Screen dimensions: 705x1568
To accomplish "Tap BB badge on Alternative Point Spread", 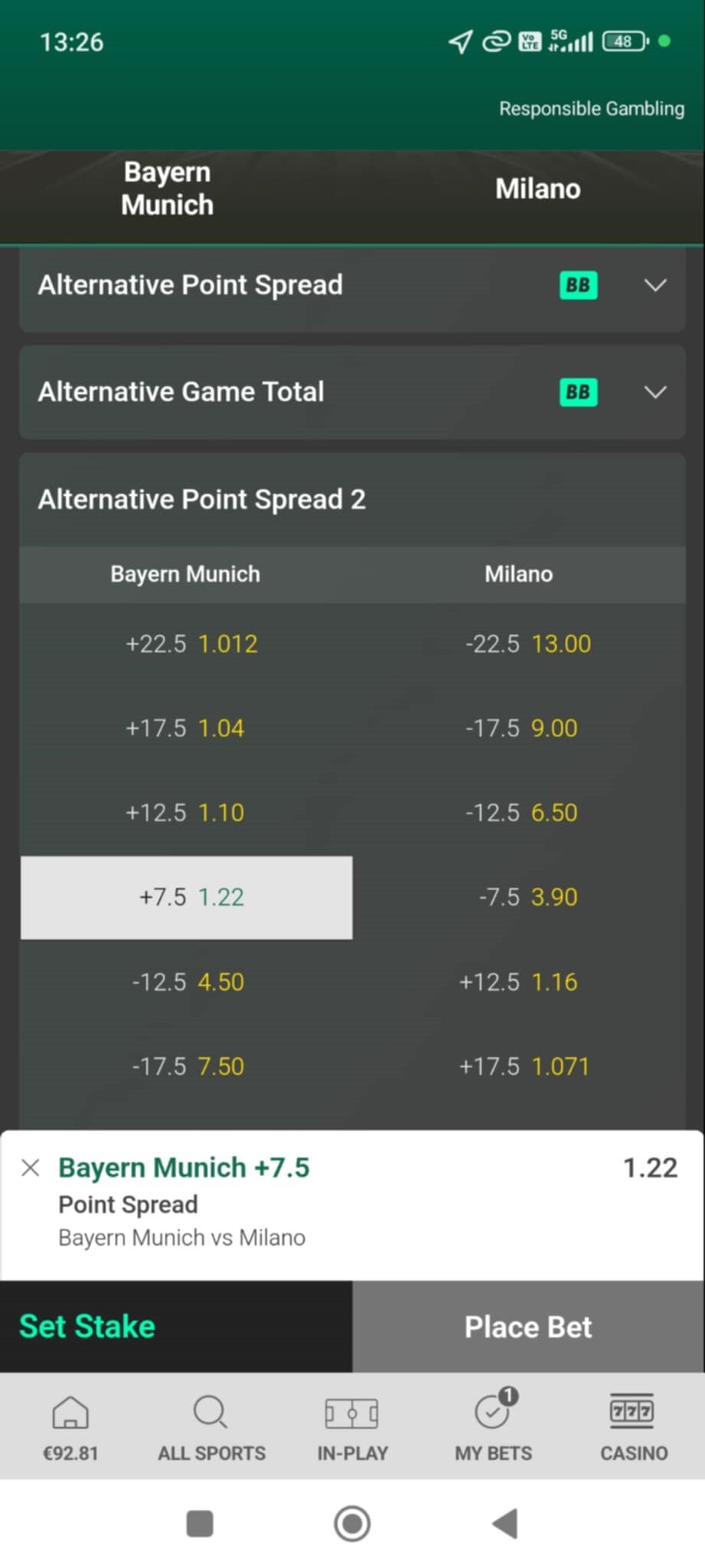I will pos(578,286).
